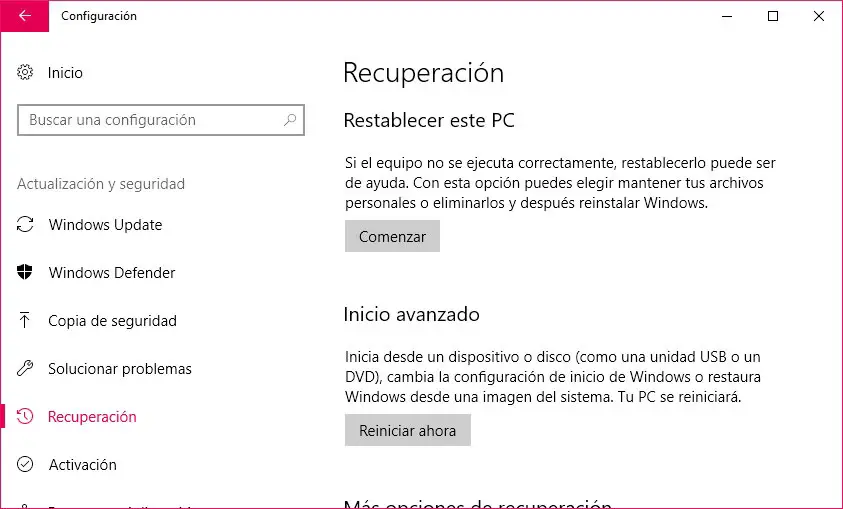Image resolution: width=843 pixels, height=509 pixels.
Task: Click the Inicio gear icon
Action: (x=26, y=73)
